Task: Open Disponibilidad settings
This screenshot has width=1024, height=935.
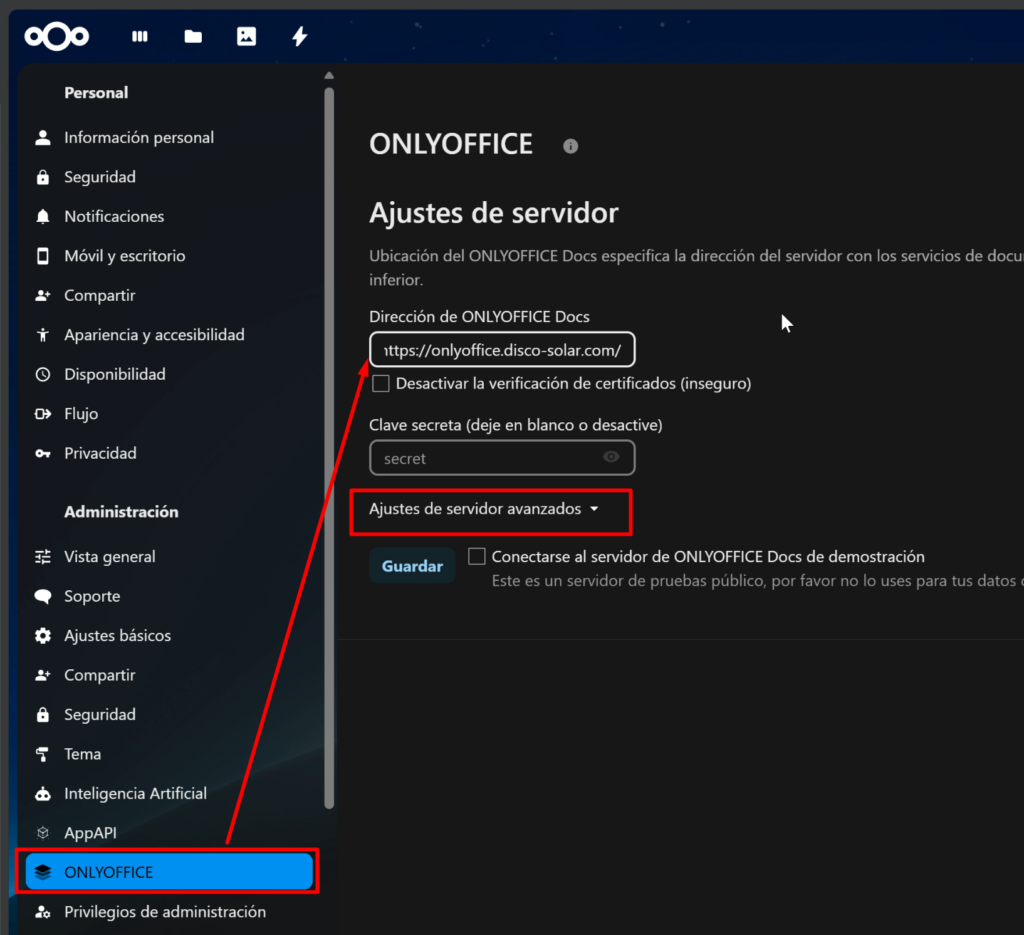Action: point(115,374)
